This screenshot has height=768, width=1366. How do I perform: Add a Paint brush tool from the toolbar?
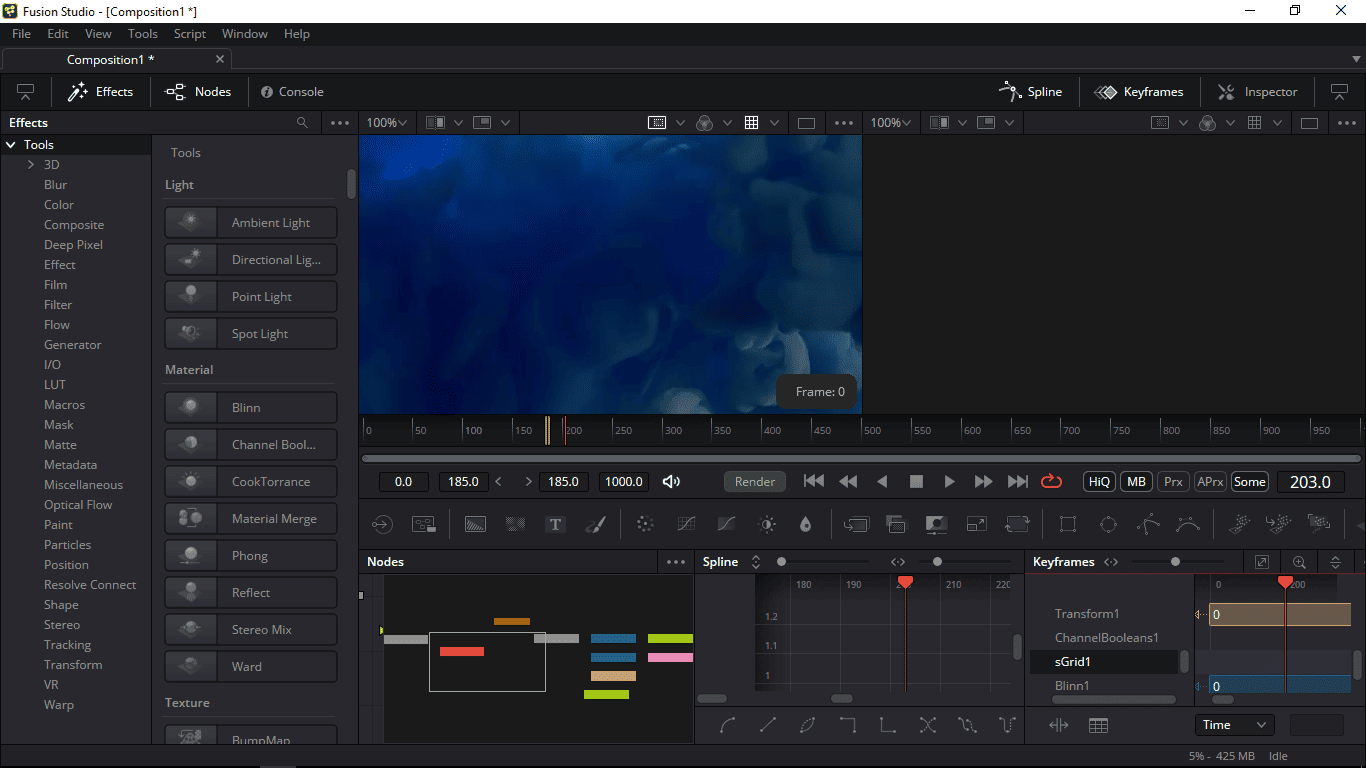(x=595, y=524)
